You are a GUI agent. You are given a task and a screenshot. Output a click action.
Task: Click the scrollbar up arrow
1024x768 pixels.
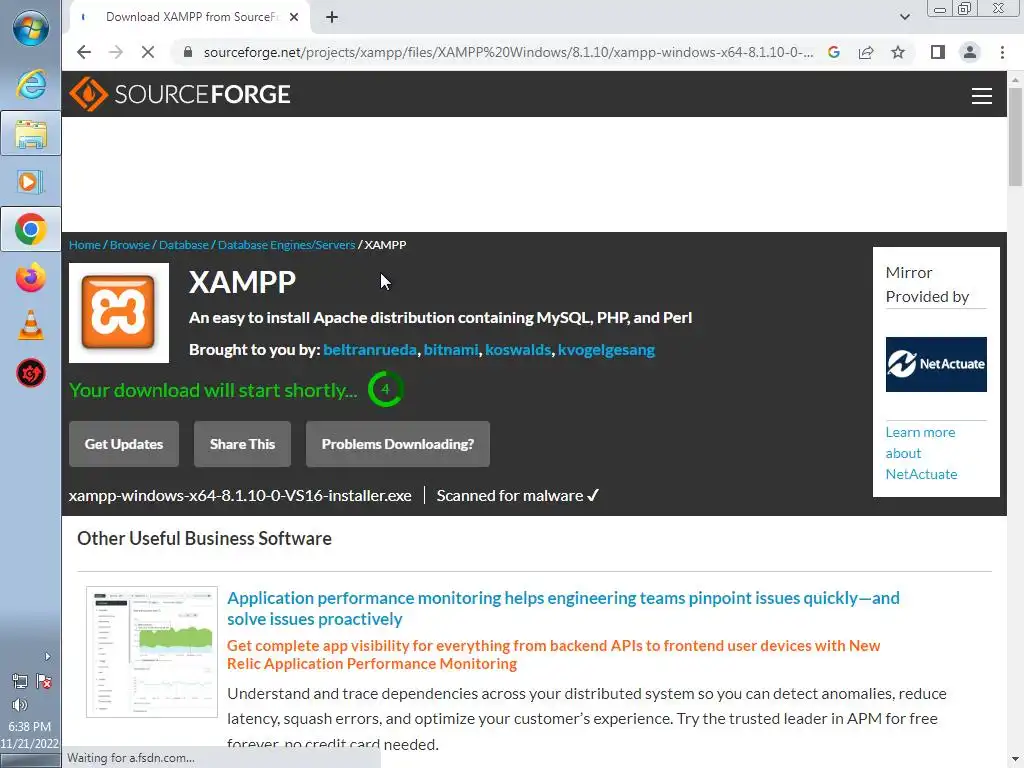1015,79
